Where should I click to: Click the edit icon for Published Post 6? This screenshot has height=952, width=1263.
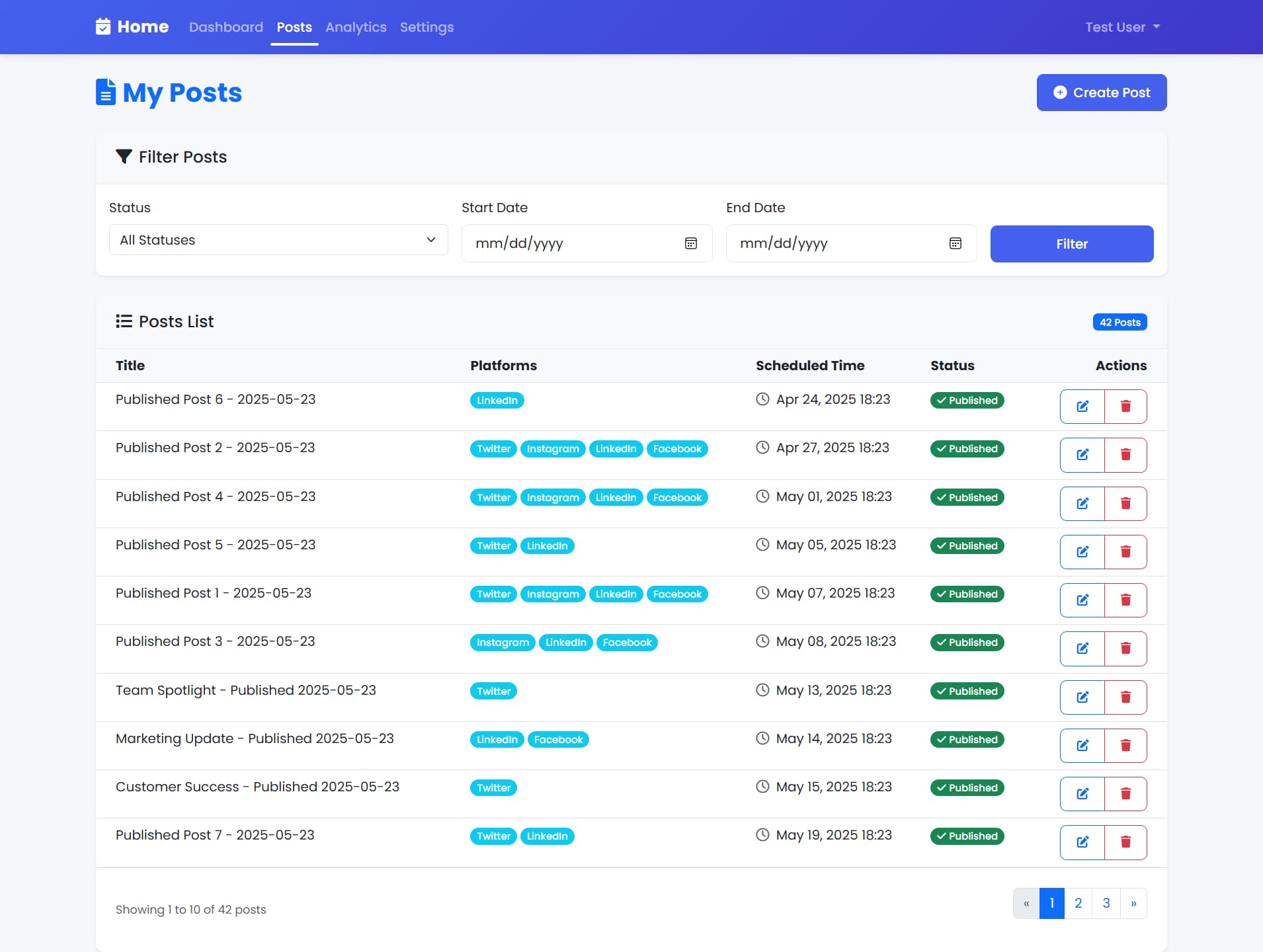[1082, 406]
